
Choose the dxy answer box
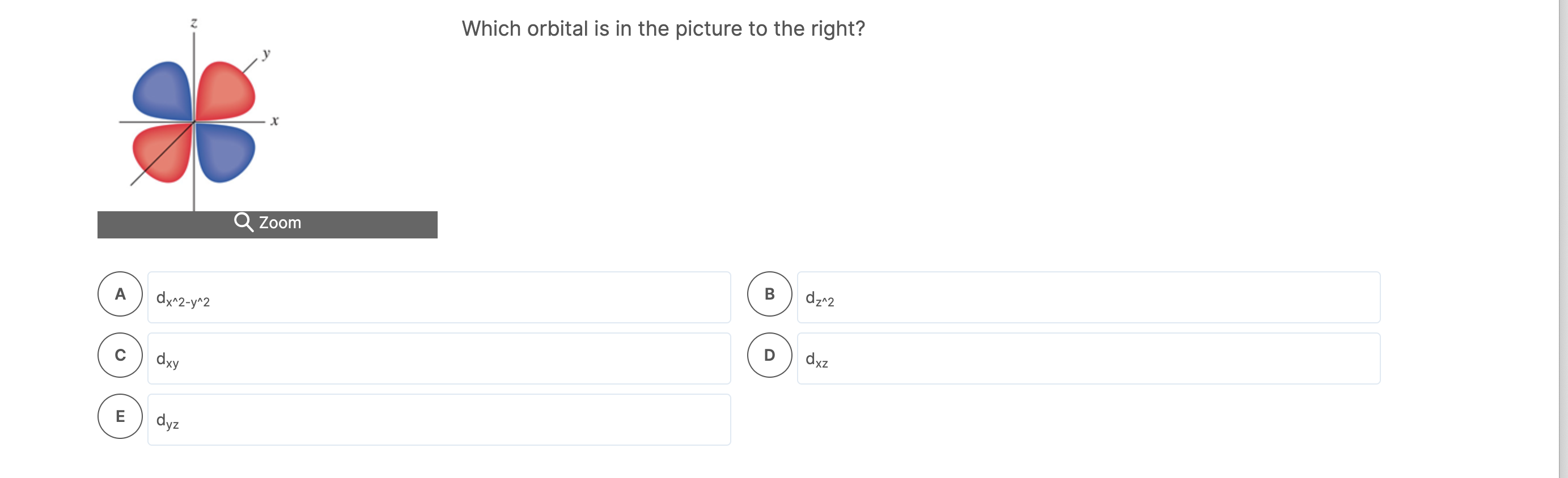click(439, 359)
